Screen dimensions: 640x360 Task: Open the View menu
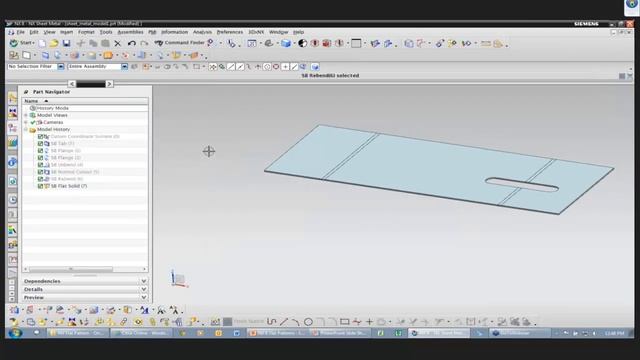pyautogui.click(x=49, y=32)
